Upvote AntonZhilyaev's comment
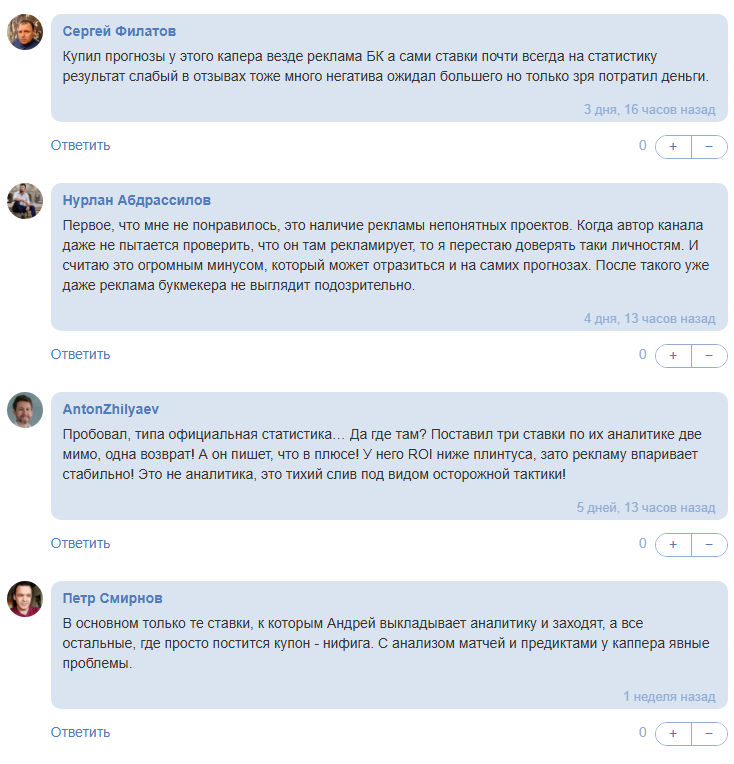 673,544
